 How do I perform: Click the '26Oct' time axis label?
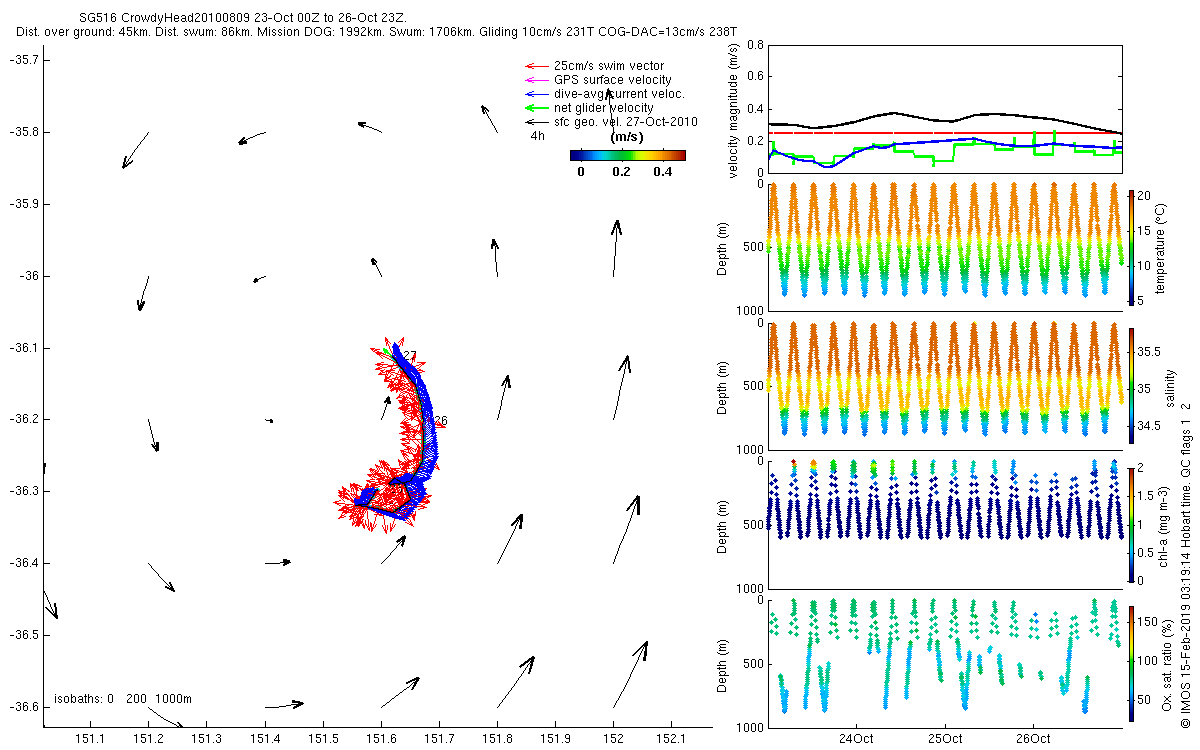tap(1033, 739)
